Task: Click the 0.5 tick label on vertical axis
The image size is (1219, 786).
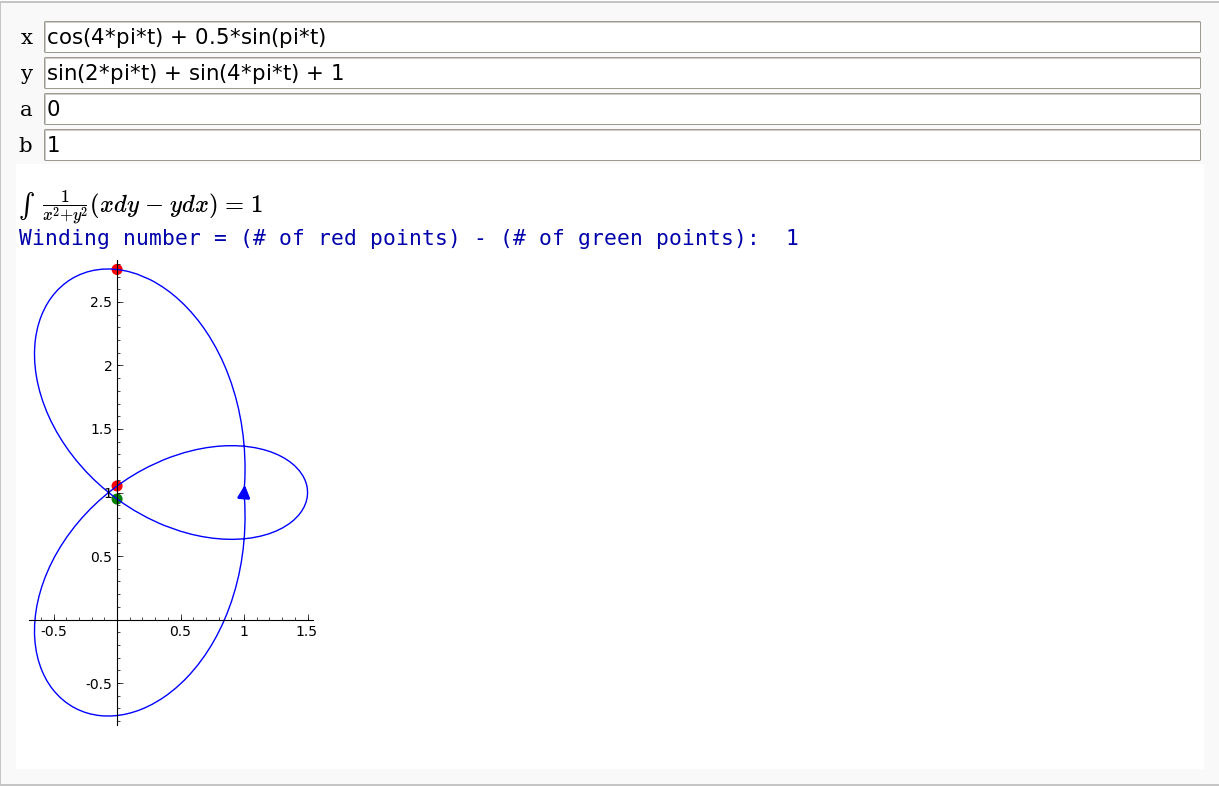Action: coord(101,557)
